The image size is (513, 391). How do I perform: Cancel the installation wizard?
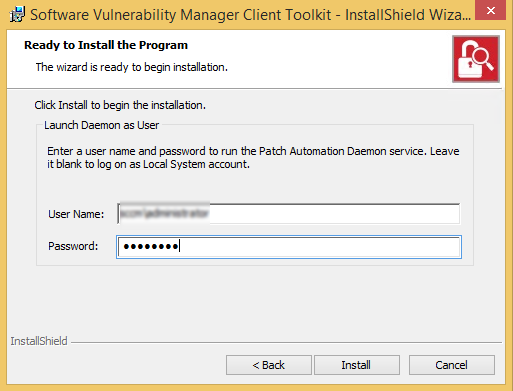point(452,365)
